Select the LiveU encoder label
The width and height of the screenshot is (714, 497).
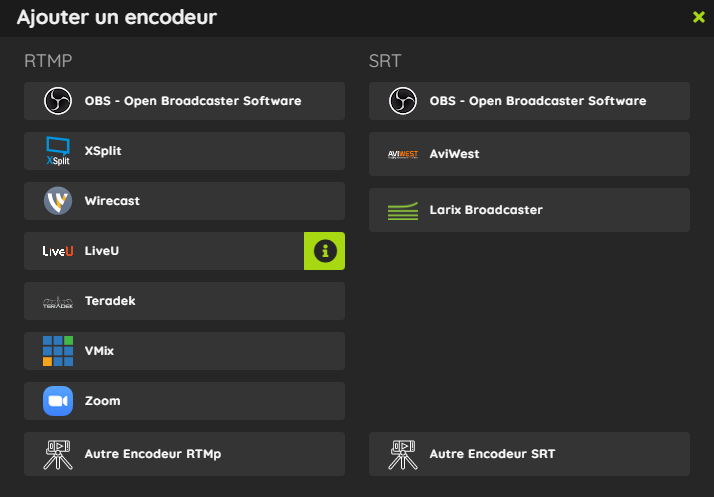102,251
